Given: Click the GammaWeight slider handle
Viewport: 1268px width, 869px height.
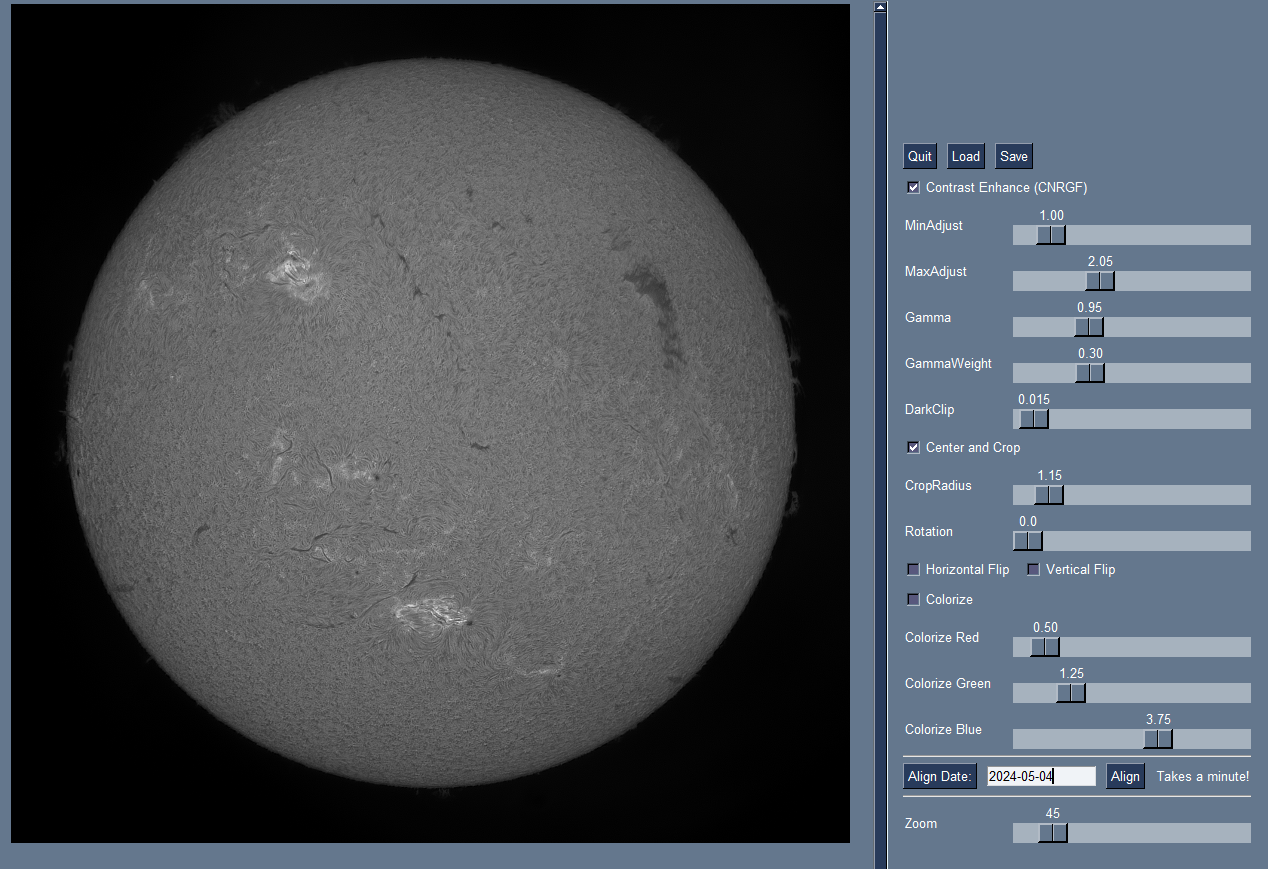Looking at the screenshot, I should click(x=1090, y=373).
